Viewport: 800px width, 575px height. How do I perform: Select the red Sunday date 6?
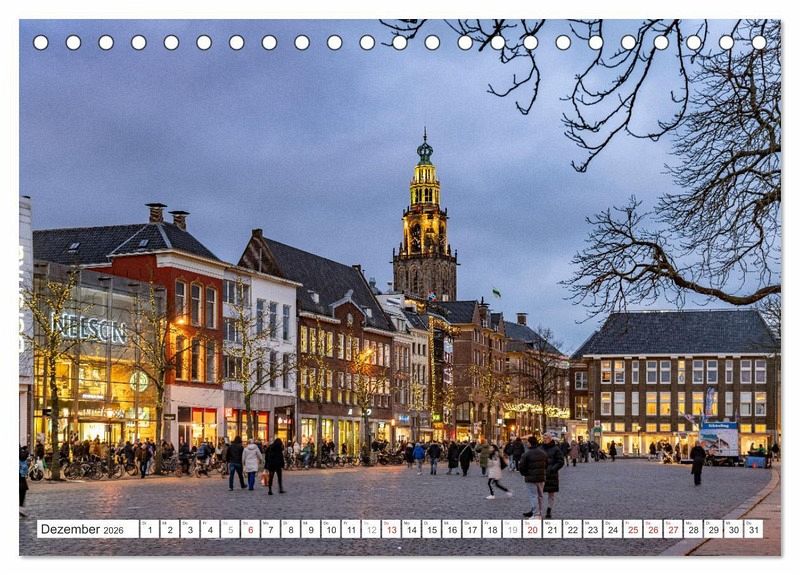250,529
